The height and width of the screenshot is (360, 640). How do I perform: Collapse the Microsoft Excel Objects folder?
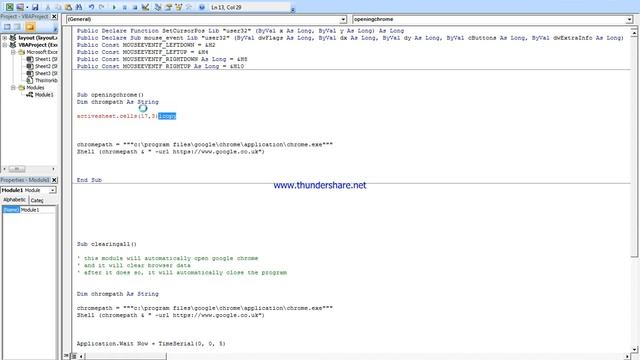tap(13, 52)
